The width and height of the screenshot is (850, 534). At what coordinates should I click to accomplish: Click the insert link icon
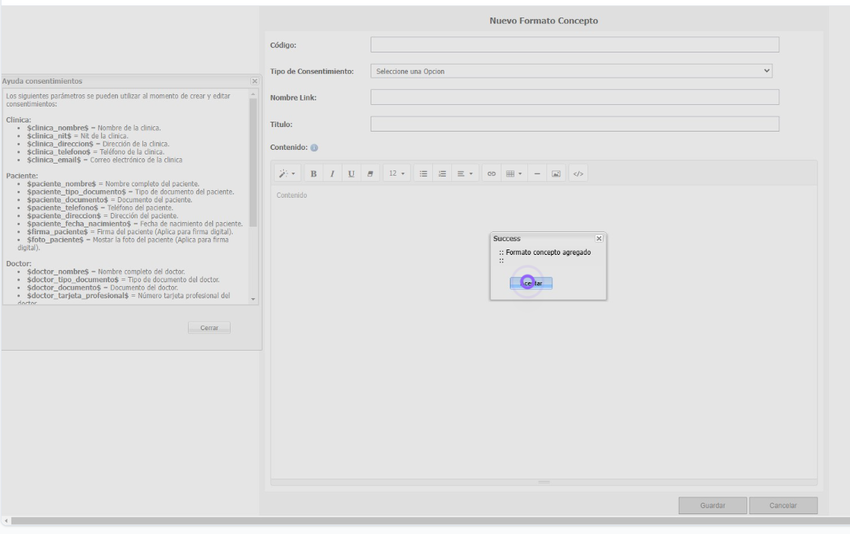pyautogui.click(x=491, y=173)
